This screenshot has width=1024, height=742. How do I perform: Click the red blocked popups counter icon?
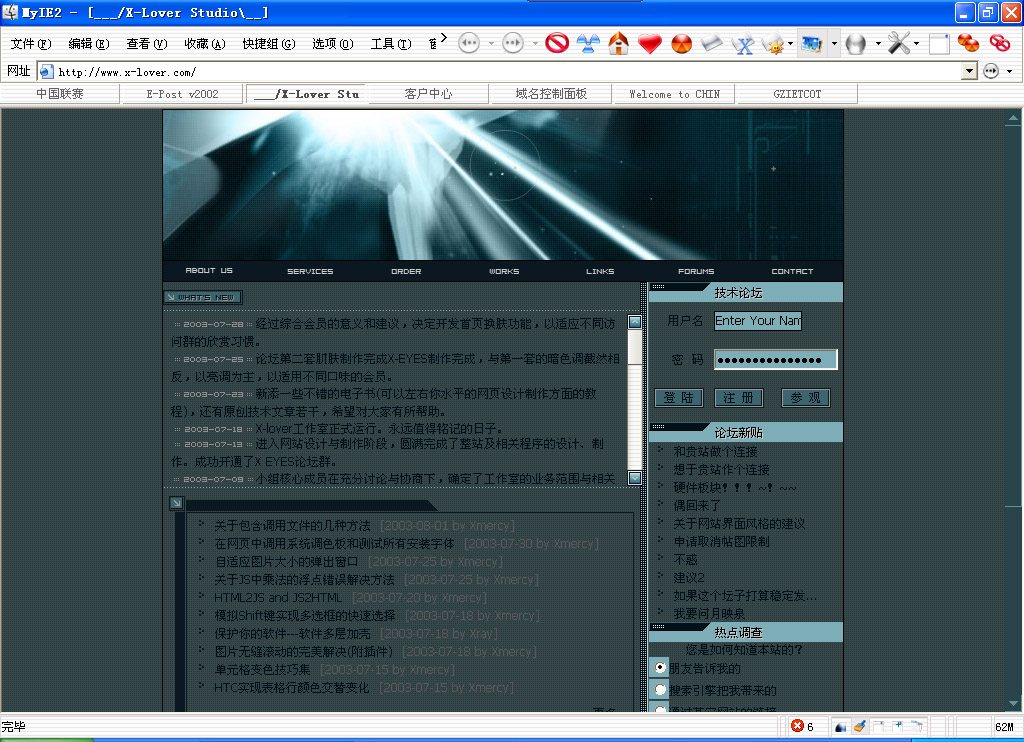(797, 726)
